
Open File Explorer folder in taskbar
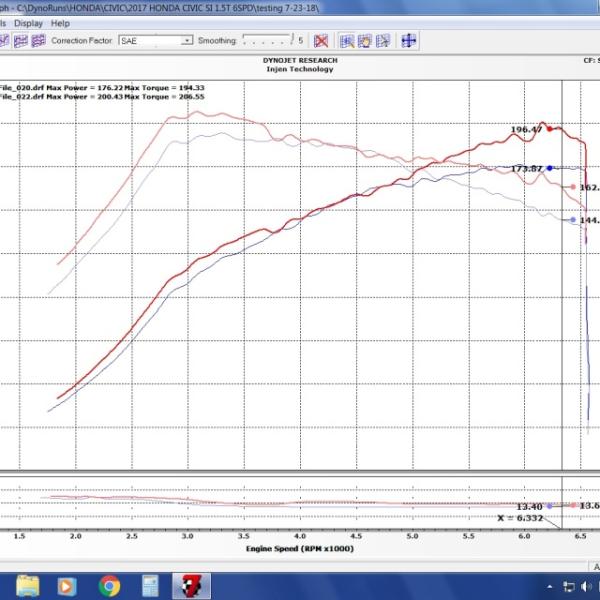pyautogui.click(x=27, y=586)
